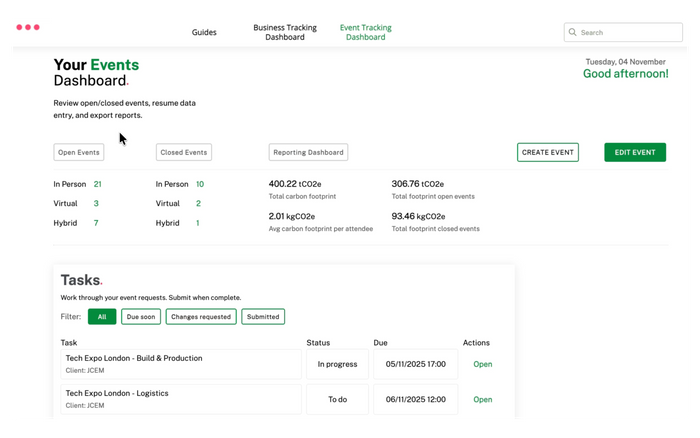Open the 10 In Person closed events count
This screenshot has width=700, height=438.
click(200, 184)
